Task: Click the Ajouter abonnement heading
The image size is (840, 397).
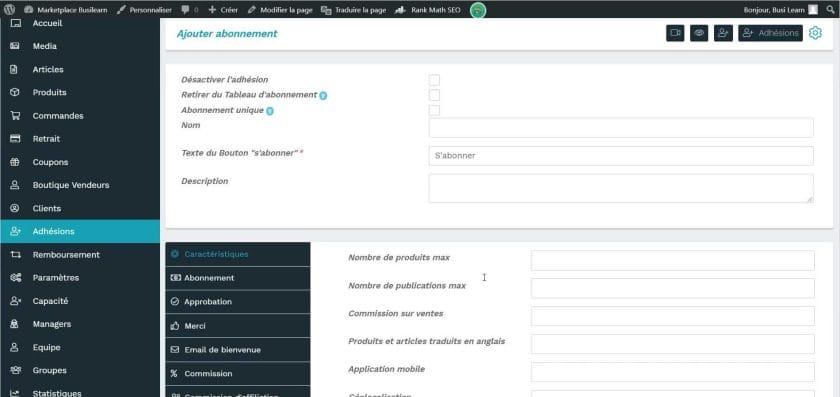Action: click(227, 34)
